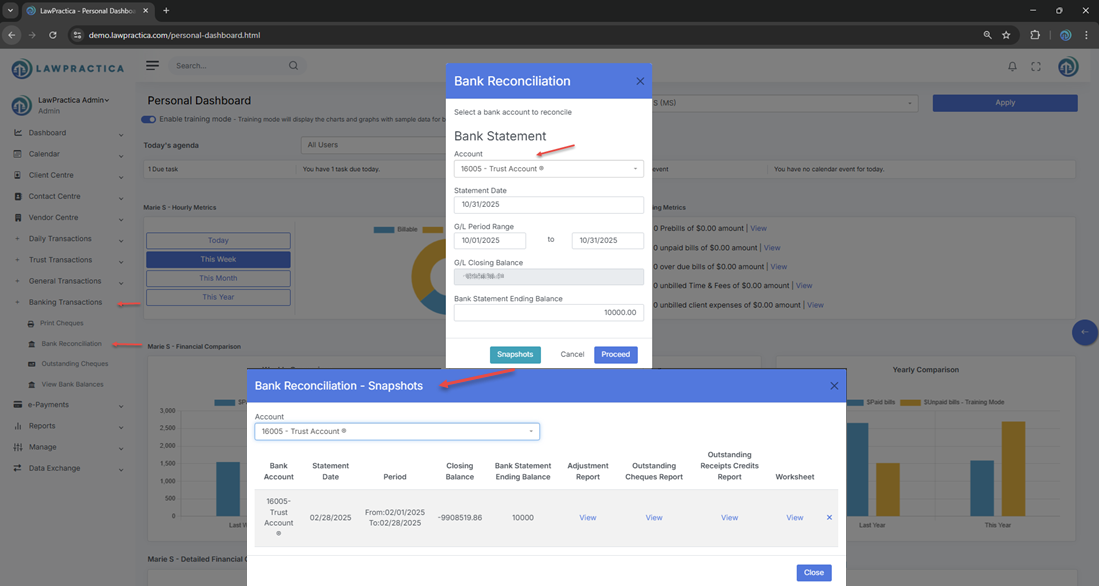
Task: Click the search magnifier icon
Action: click(x=293, y=66)
